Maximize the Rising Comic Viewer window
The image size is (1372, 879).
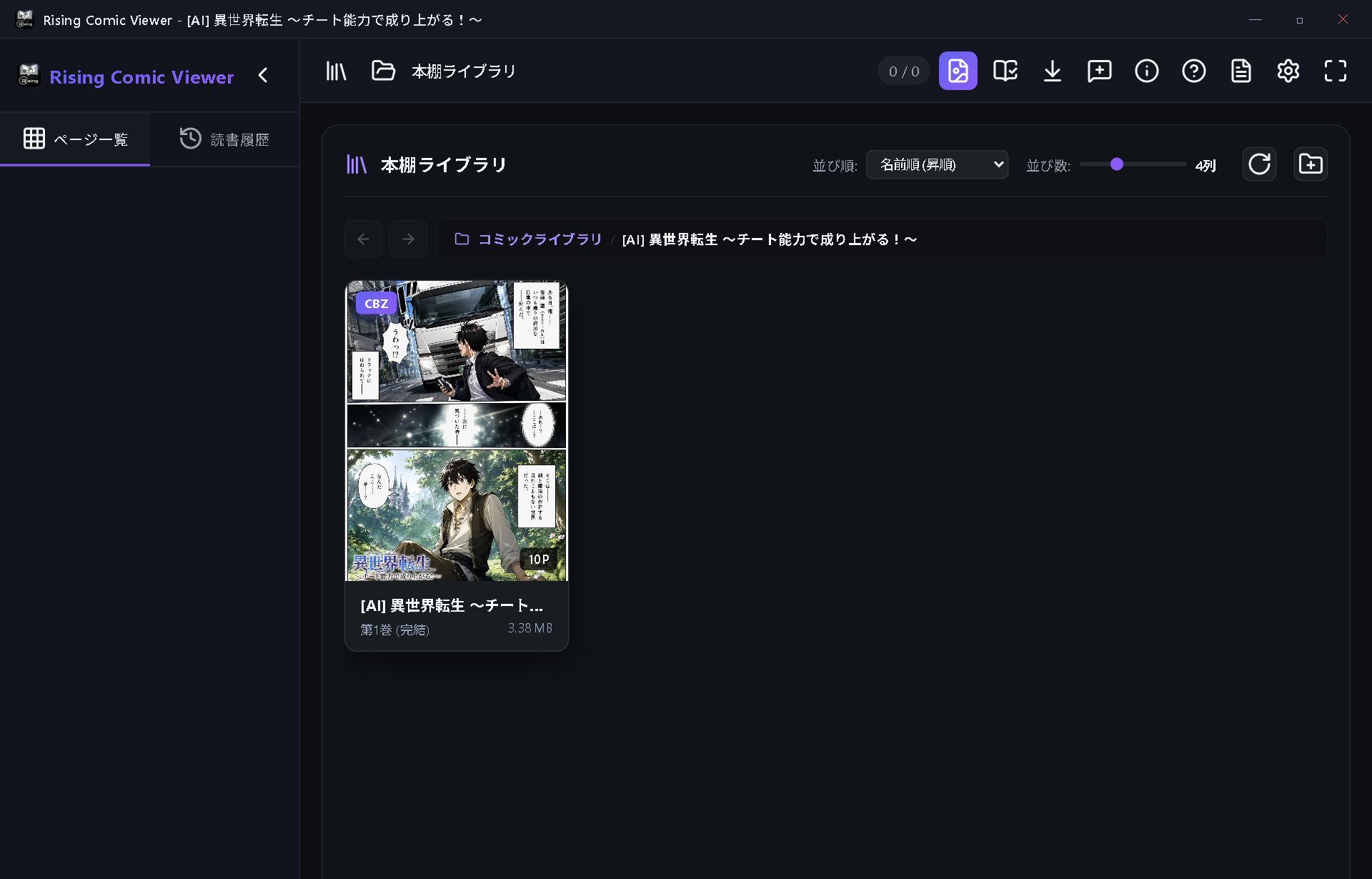tap(1300, 19)
